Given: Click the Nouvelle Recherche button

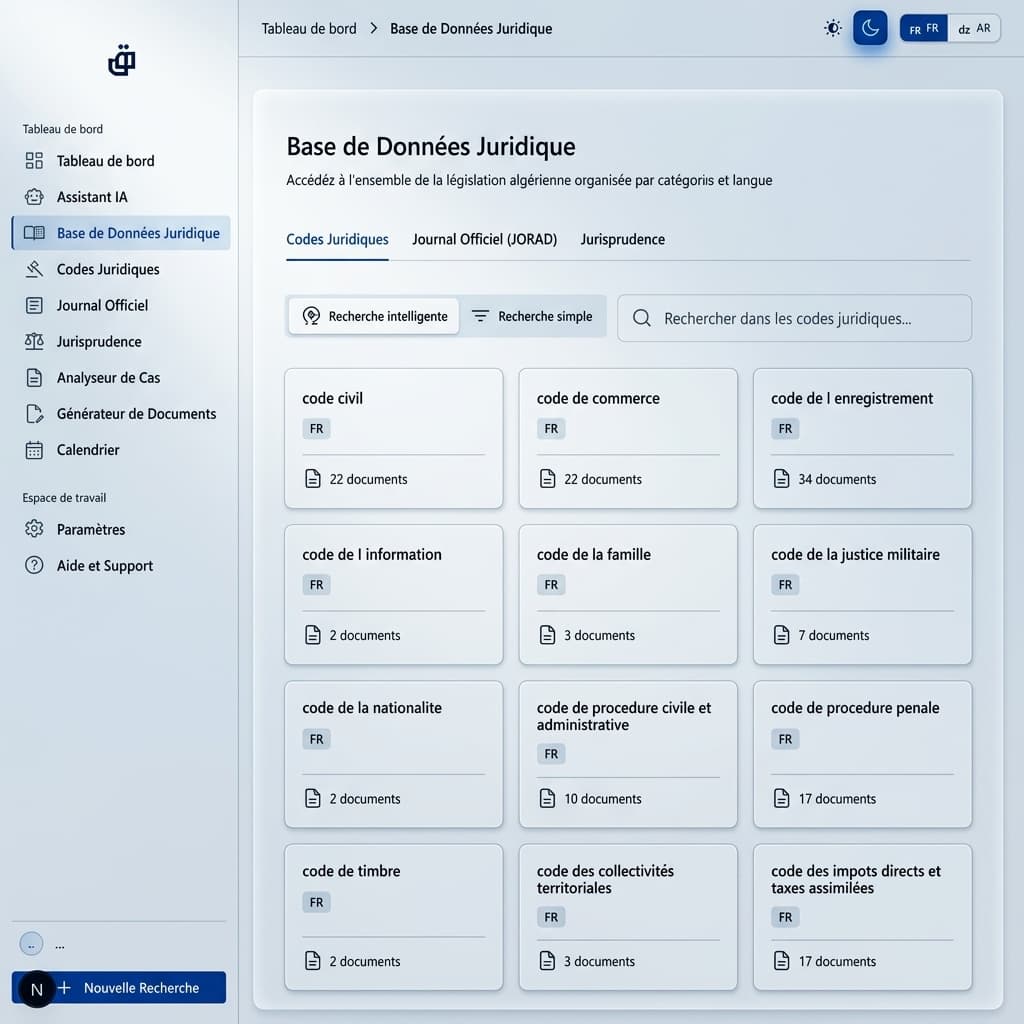Looking at the screenshot, I should pyautogui.click(x=120, y=987).
